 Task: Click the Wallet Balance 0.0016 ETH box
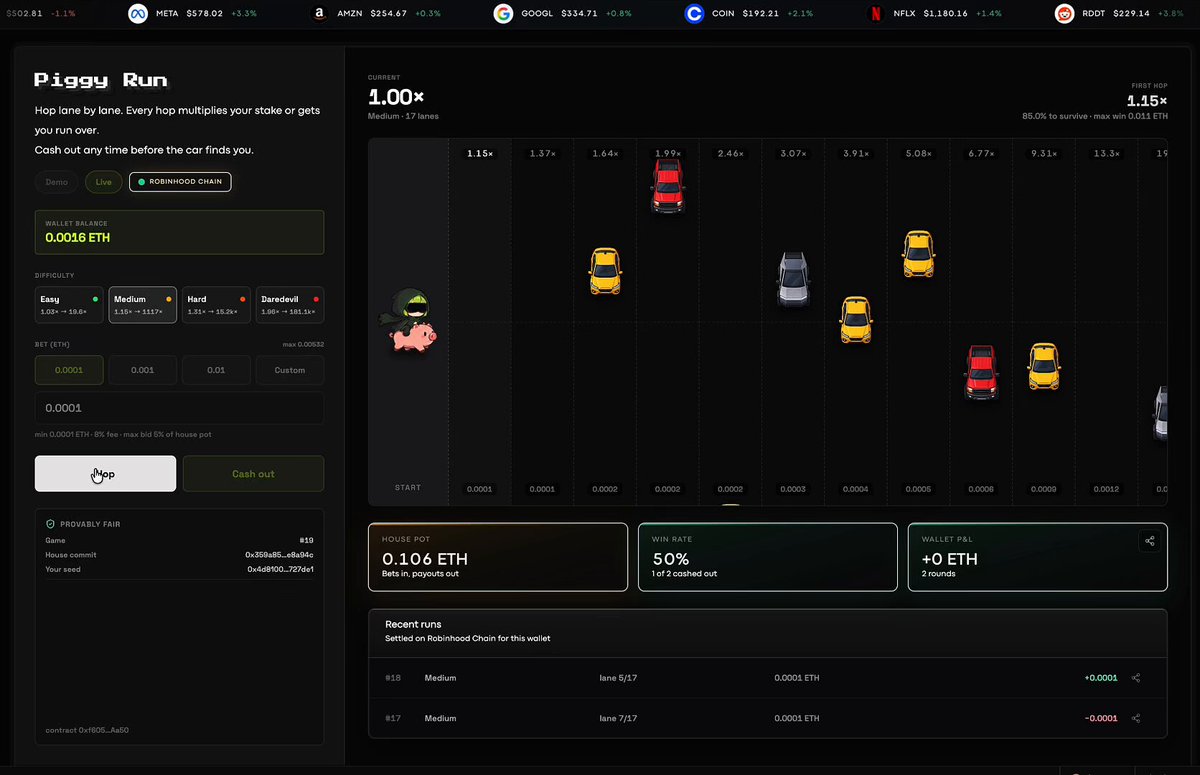click(179, 232)
